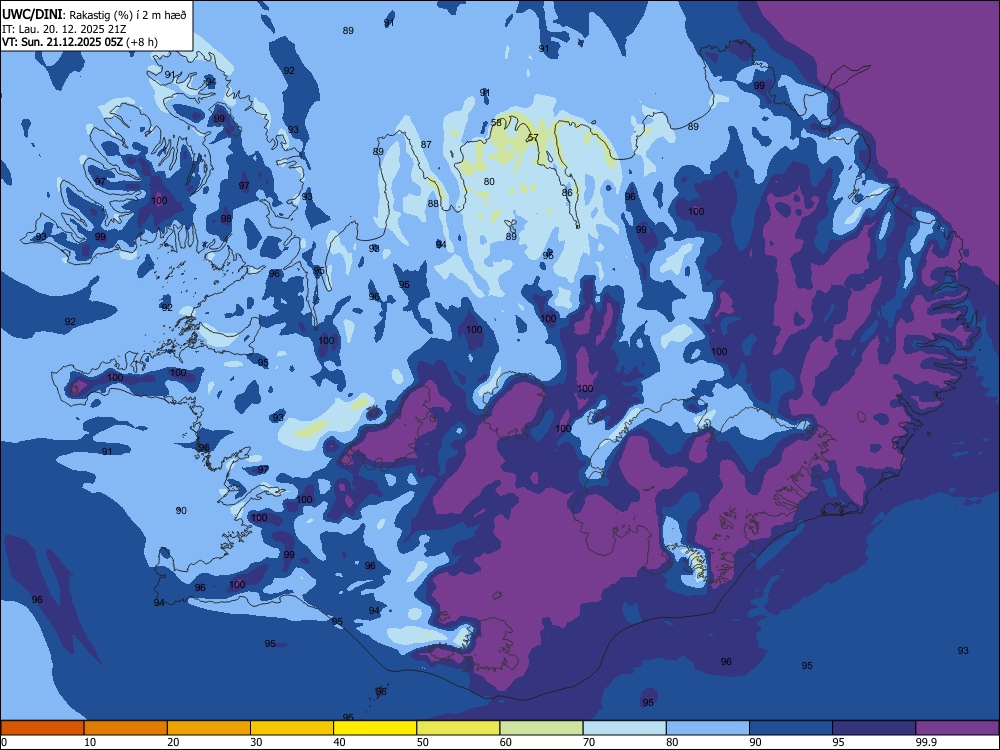Screen dimensions: 1000x750
Task: Click the legend tick label '50'
Action: click(423, 742)
